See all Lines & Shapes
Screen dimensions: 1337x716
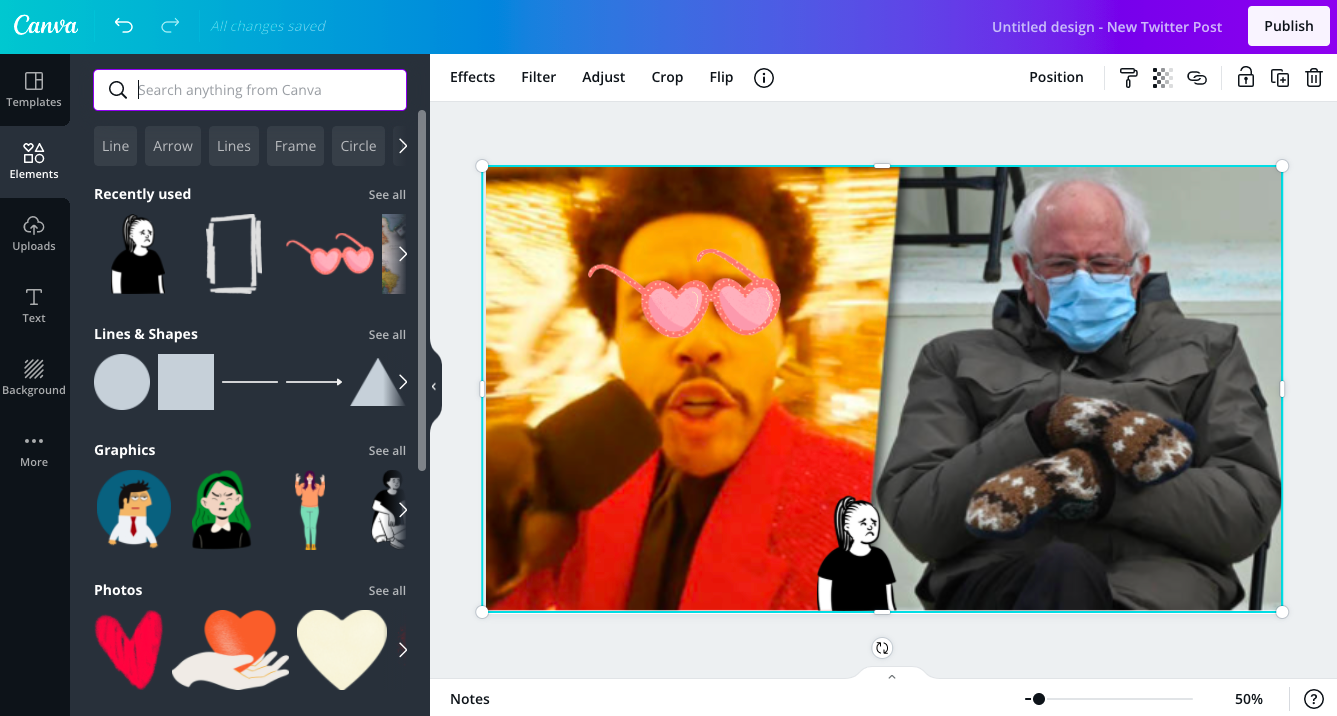pos(387,334)
